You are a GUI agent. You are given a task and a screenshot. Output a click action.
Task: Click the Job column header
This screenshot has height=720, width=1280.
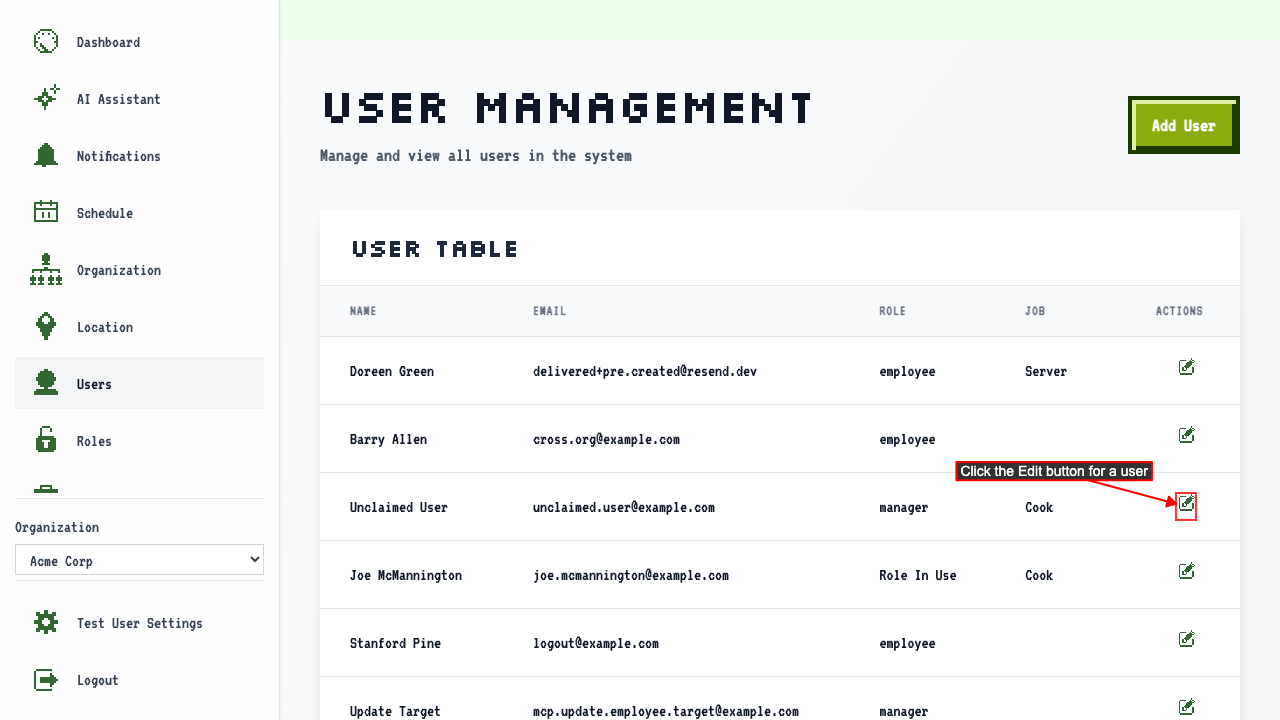coord(1035,311)
